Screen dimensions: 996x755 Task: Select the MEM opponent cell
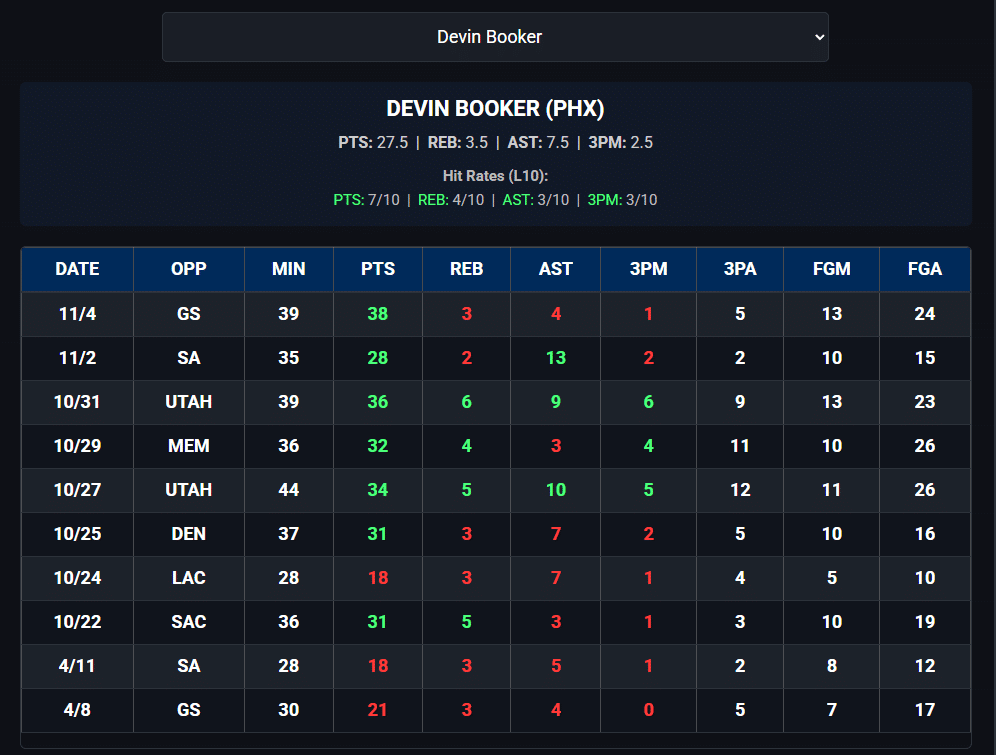[189, 446]
